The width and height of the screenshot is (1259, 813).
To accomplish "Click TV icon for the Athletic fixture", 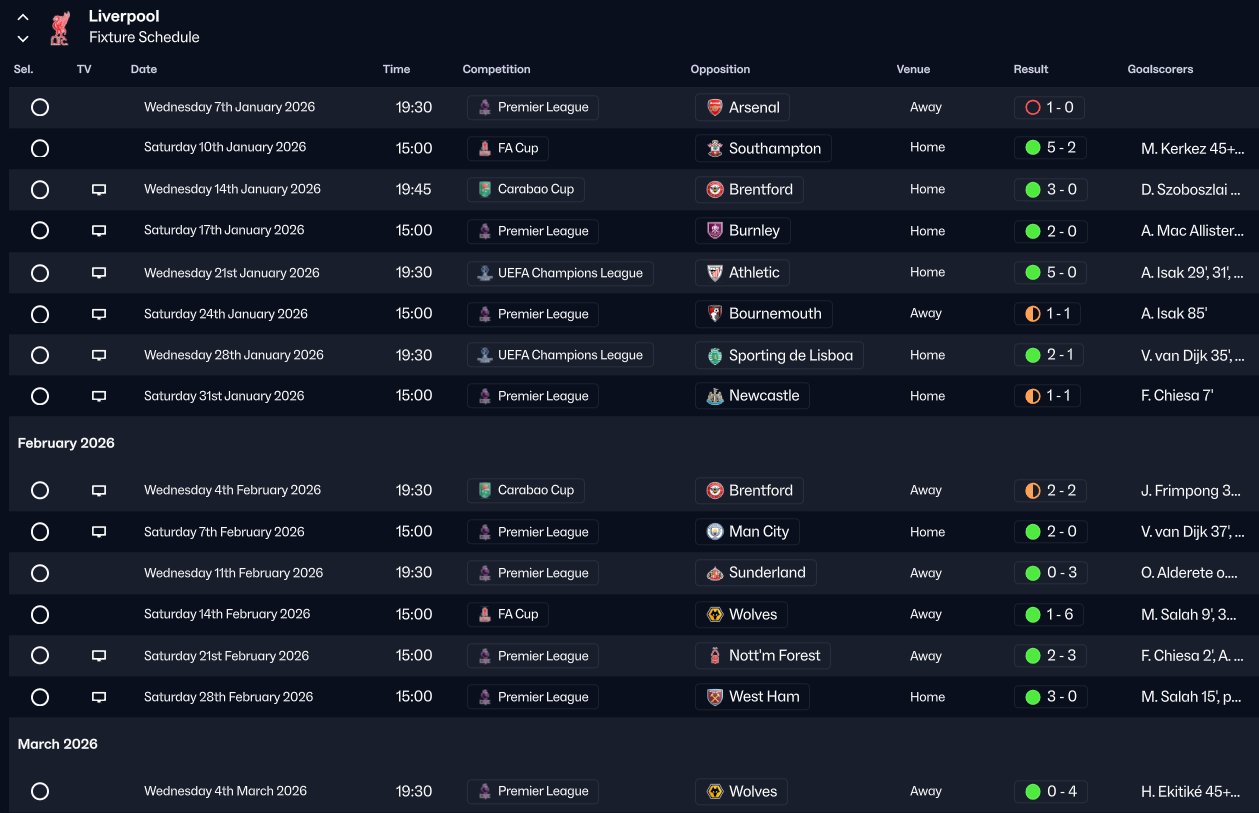I will [99, 272].
